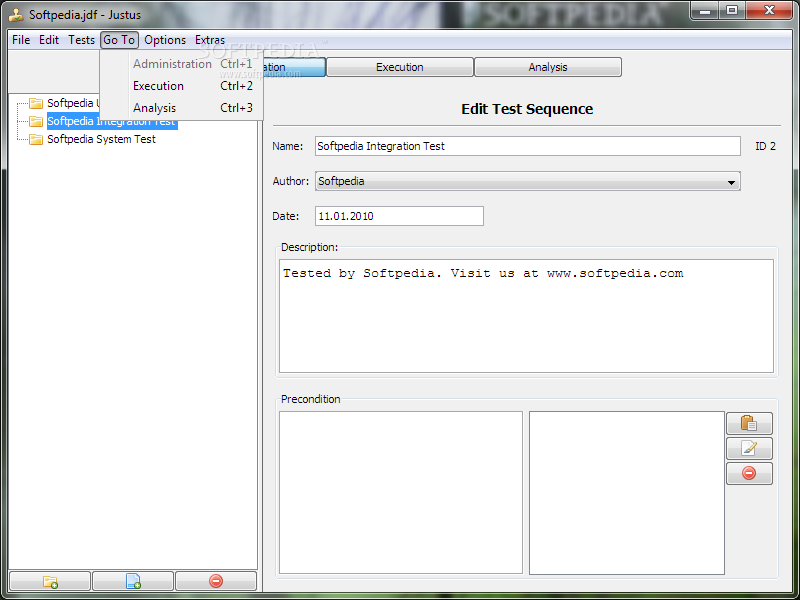This screenshot has width=800, height=600.
Task: Click the add new document icon button
Action: (x=133, y=581)
